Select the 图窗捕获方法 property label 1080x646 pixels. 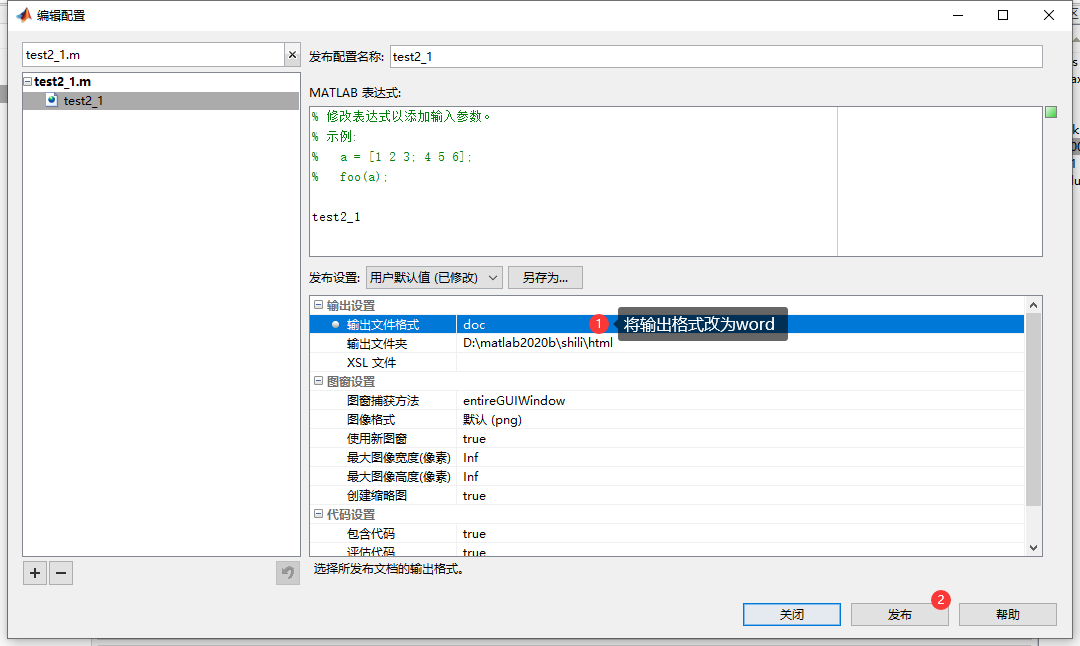pos(382,401)
